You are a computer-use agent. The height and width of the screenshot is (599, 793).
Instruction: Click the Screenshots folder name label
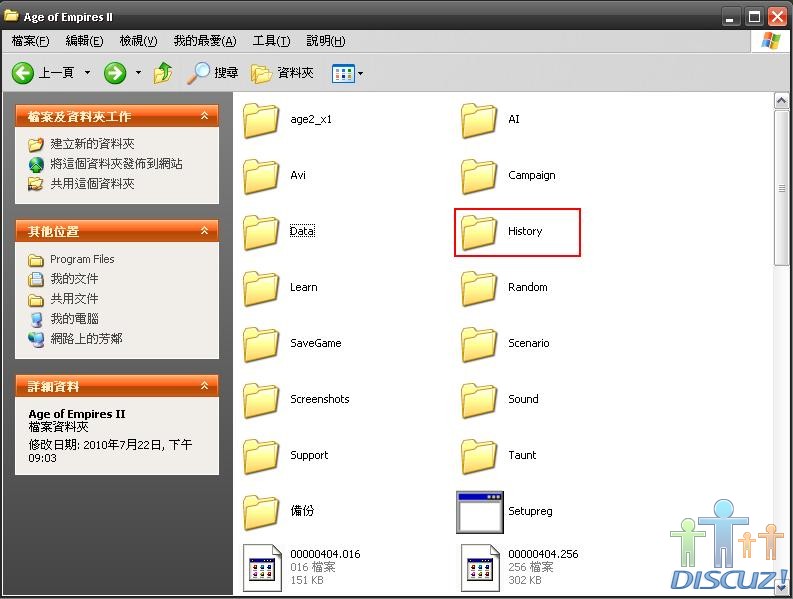tap(320, 399)
